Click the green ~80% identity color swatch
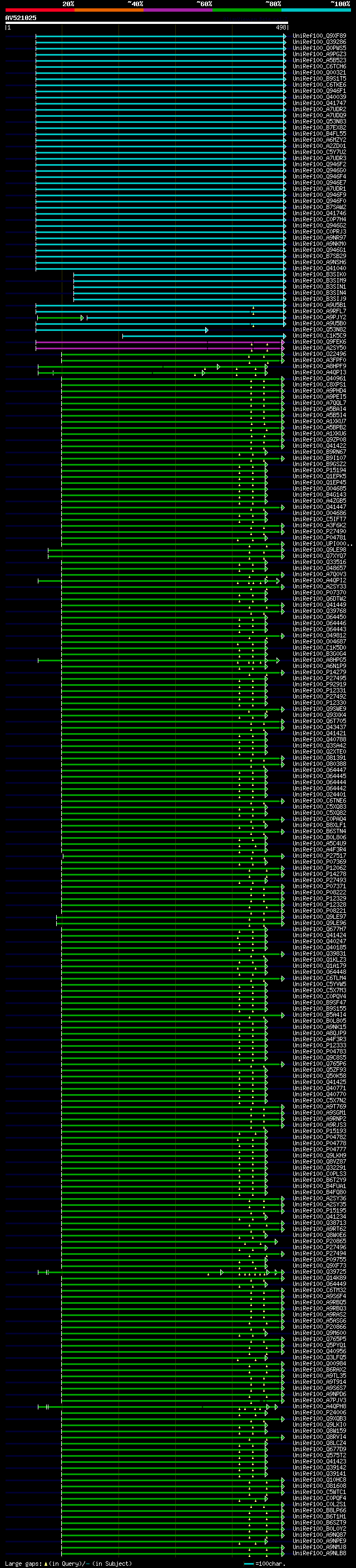 [247, 10]
